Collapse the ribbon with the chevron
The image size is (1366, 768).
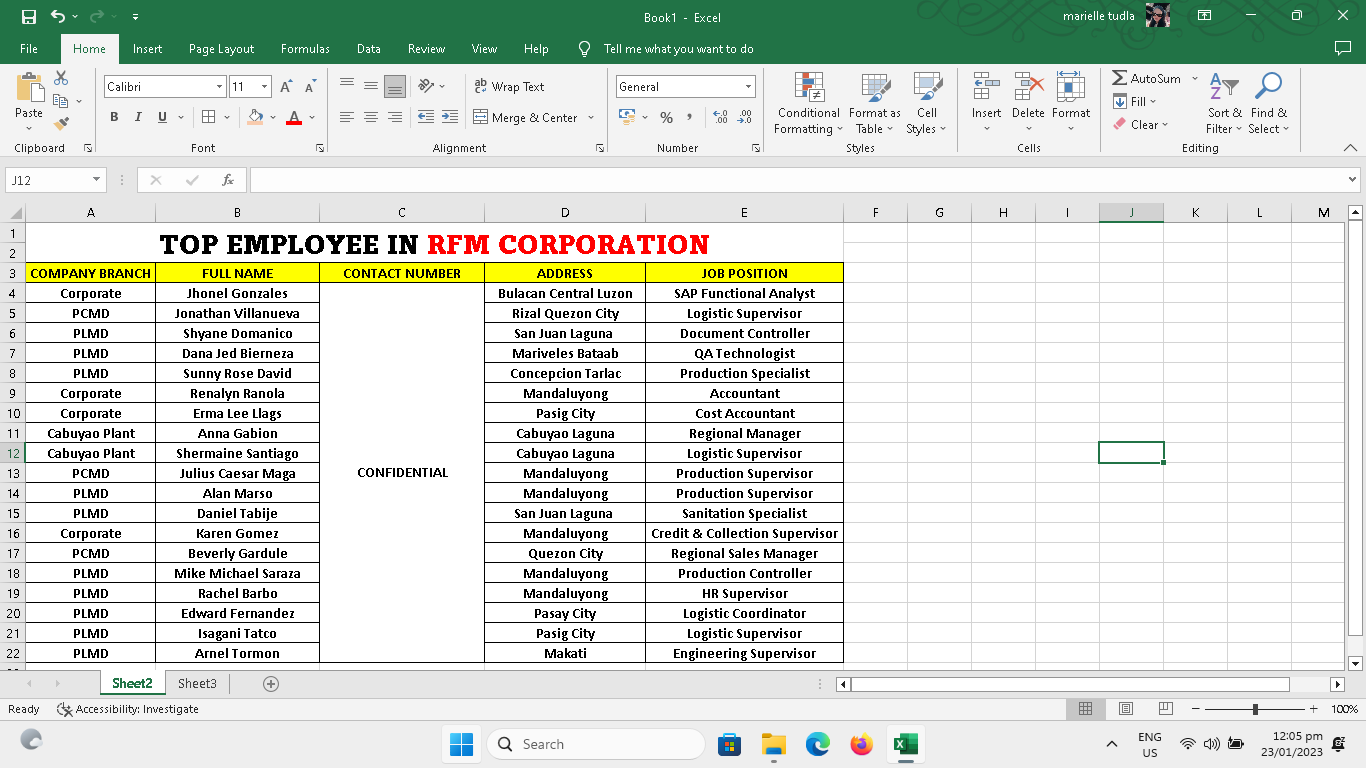pyautogui.click(x=1350, y=147)
